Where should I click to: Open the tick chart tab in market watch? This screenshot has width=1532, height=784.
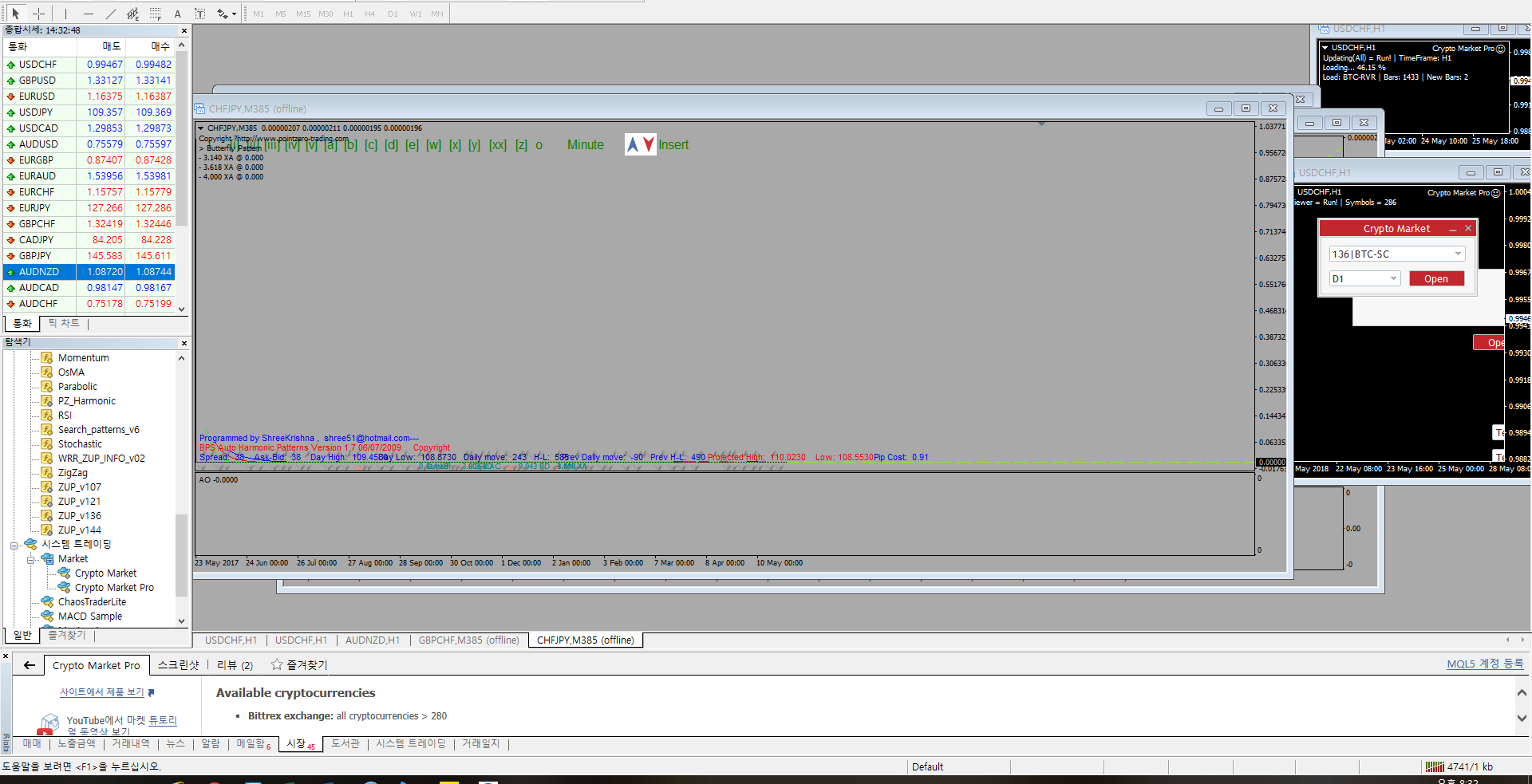pos(64,324)
